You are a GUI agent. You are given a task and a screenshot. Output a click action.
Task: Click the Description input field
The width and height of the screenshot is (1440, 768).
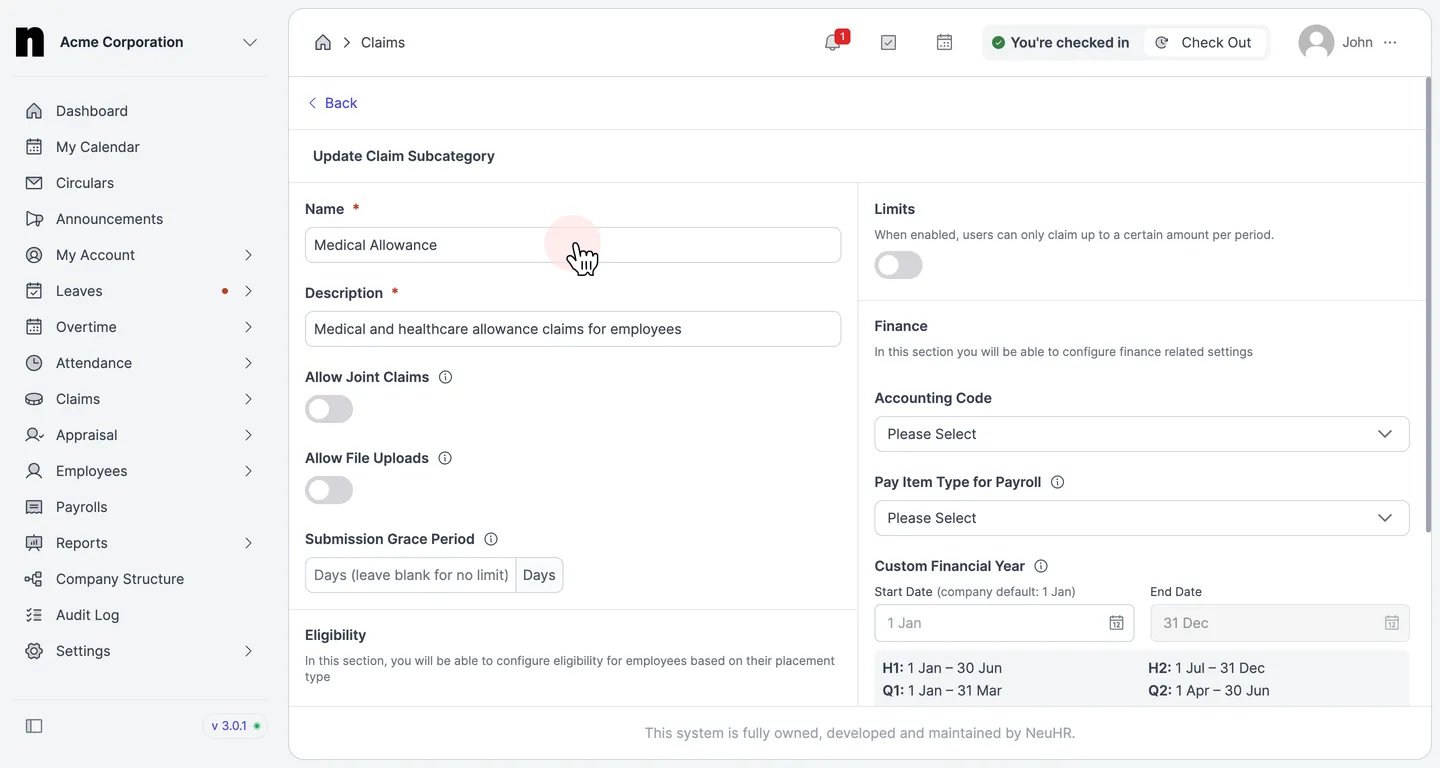pos(573,329)
